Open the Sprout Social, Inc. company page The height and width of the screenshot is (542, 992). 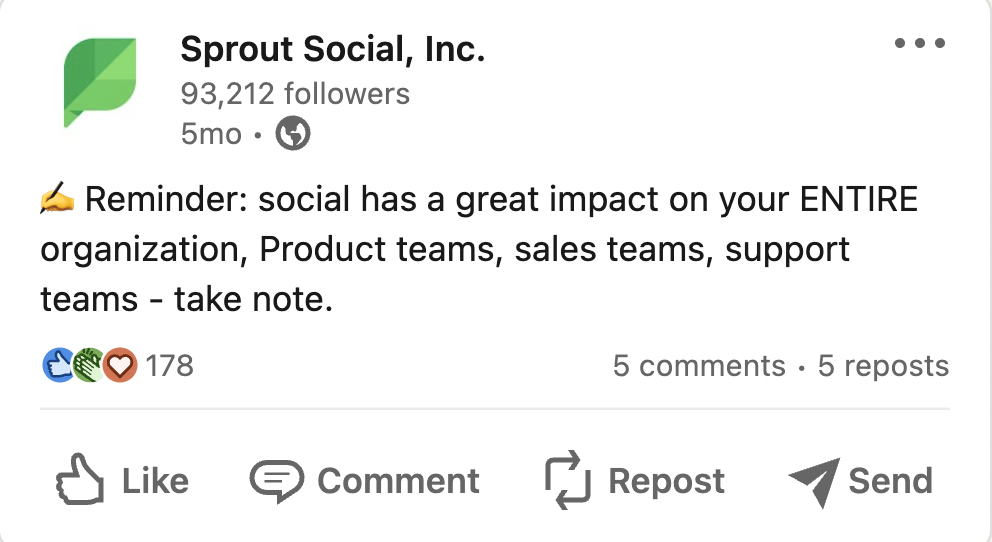click(x=332, y=50)
